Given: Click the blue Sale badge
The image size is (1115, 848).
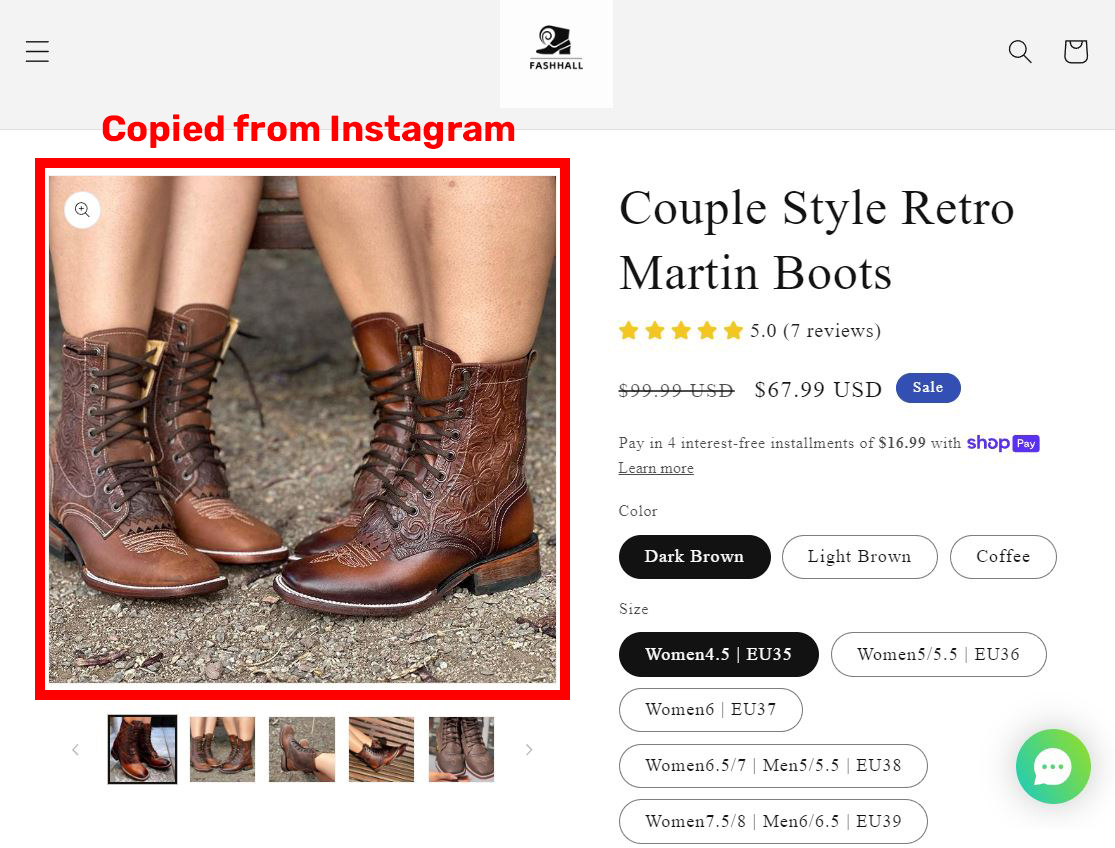Looking at the screenshot, I should point(928,387).
